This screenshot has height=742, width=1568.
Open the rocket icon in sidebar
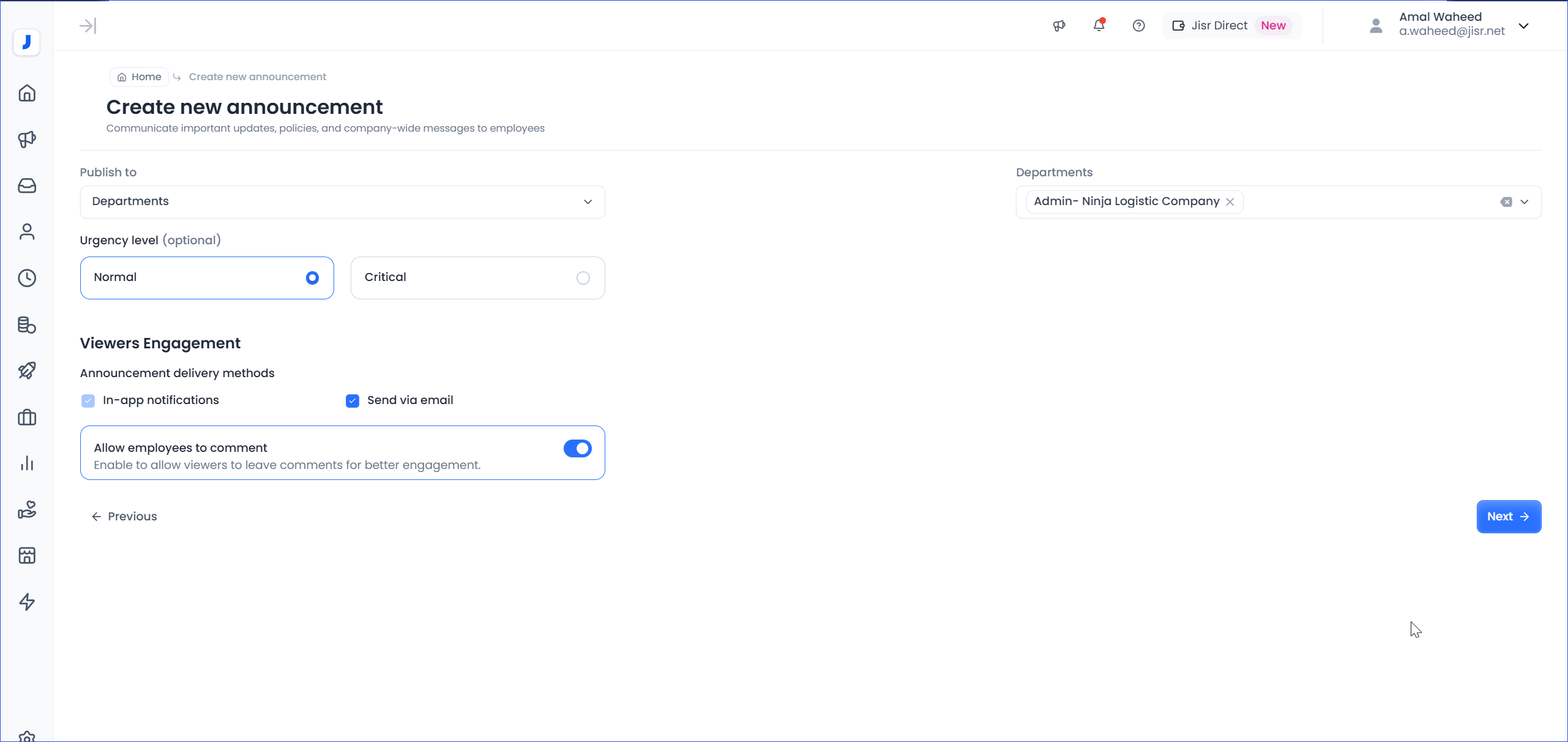tap(27, 370)
